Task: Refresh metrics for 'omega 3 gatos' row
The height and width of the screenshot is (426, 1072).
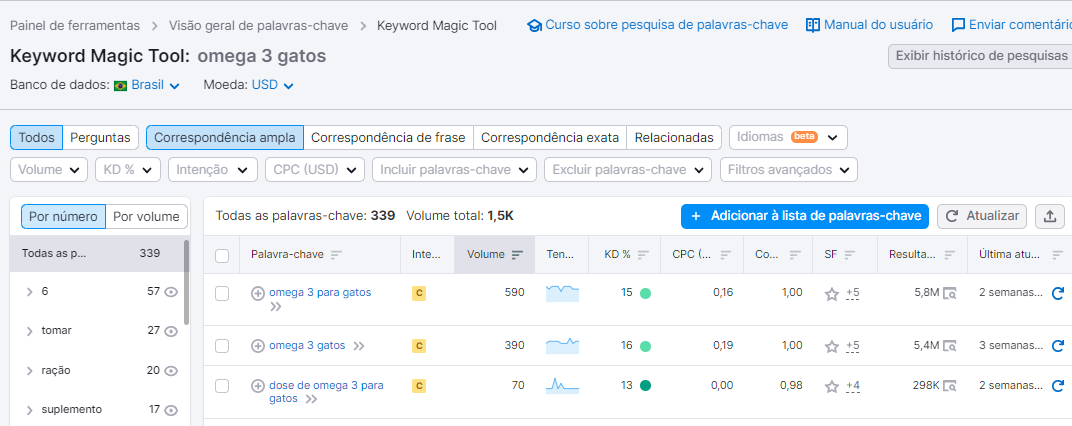Action: (x=1058, y=346)
